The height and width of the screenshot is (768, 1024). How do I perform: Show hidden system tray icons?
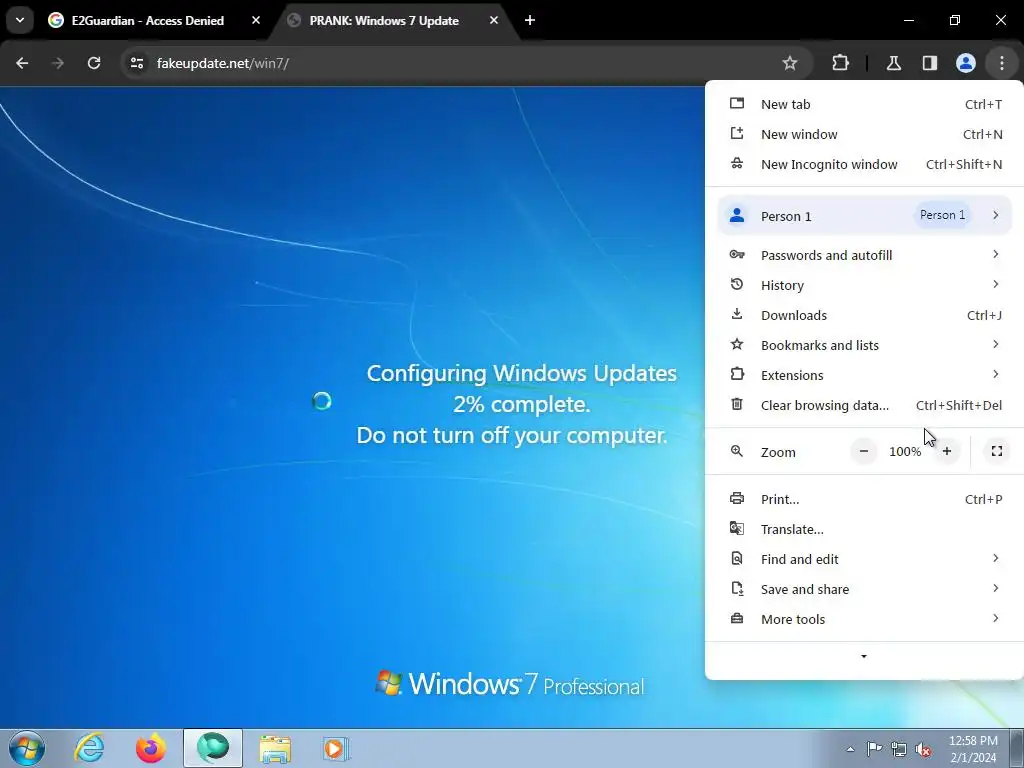850,749
